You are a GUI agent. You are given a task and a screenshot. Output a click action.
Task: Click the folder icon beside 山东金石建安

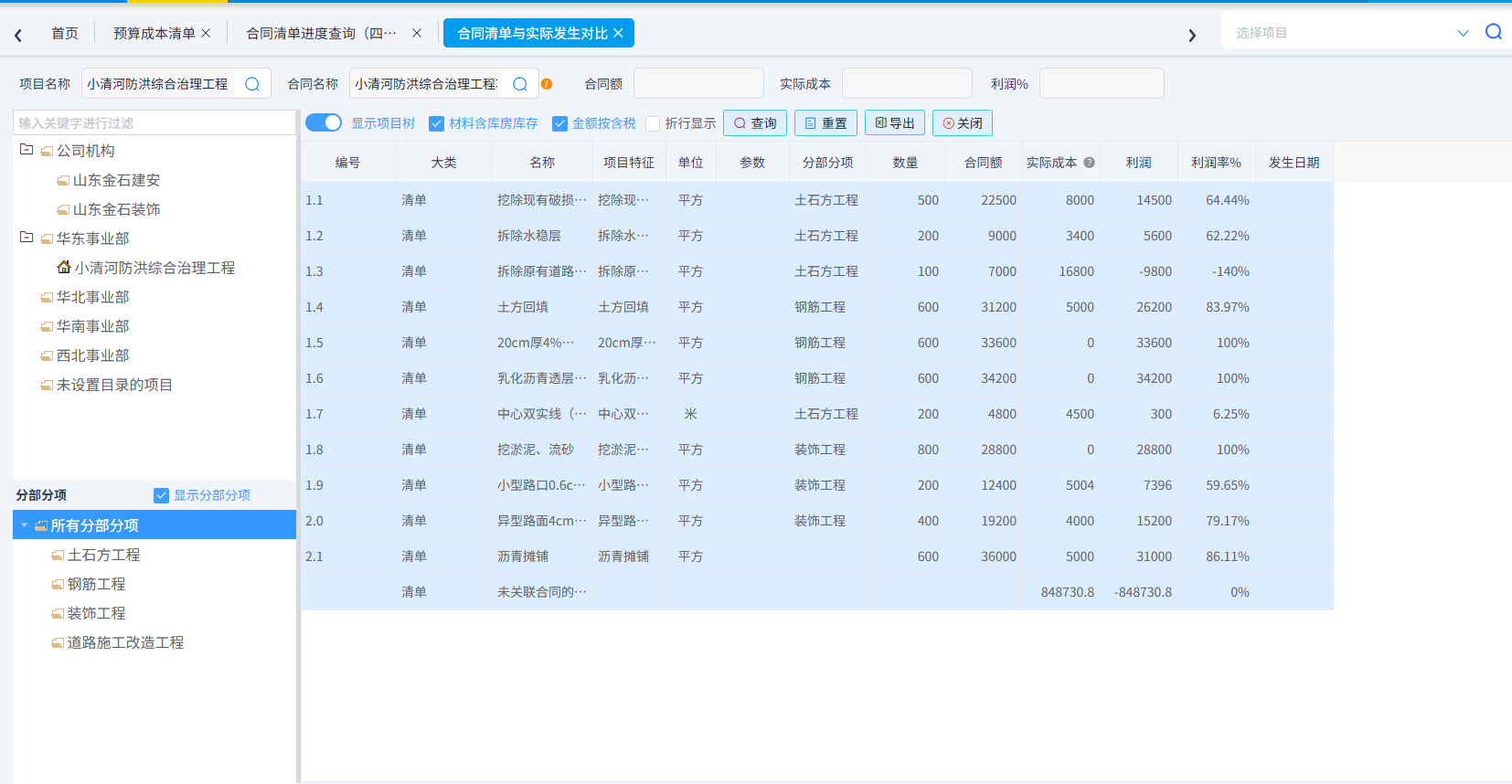coord(63,181)
